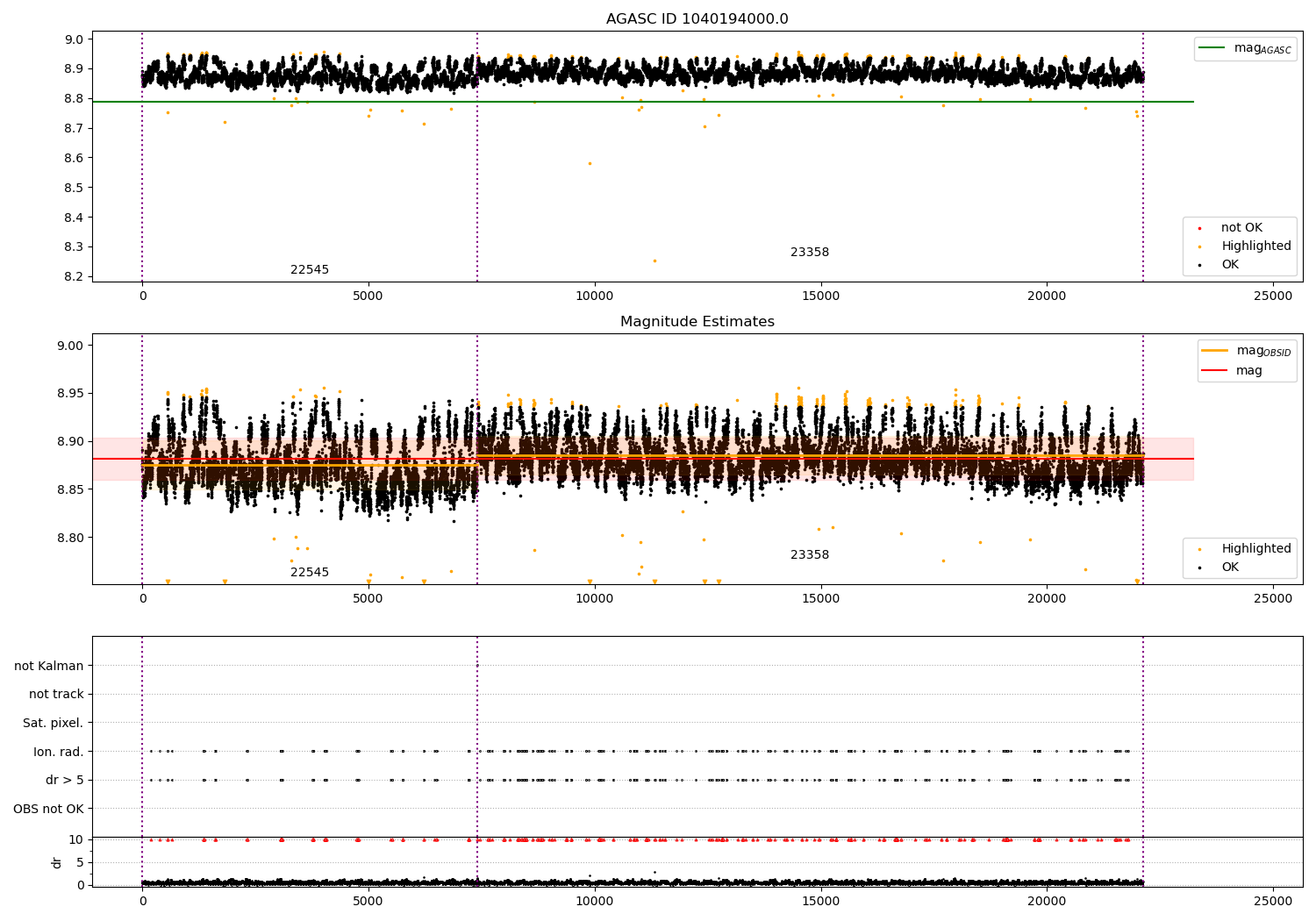Select the 'not OK' legend entry
This screenshot has height=921, width=1316.
coord(1241,228)
